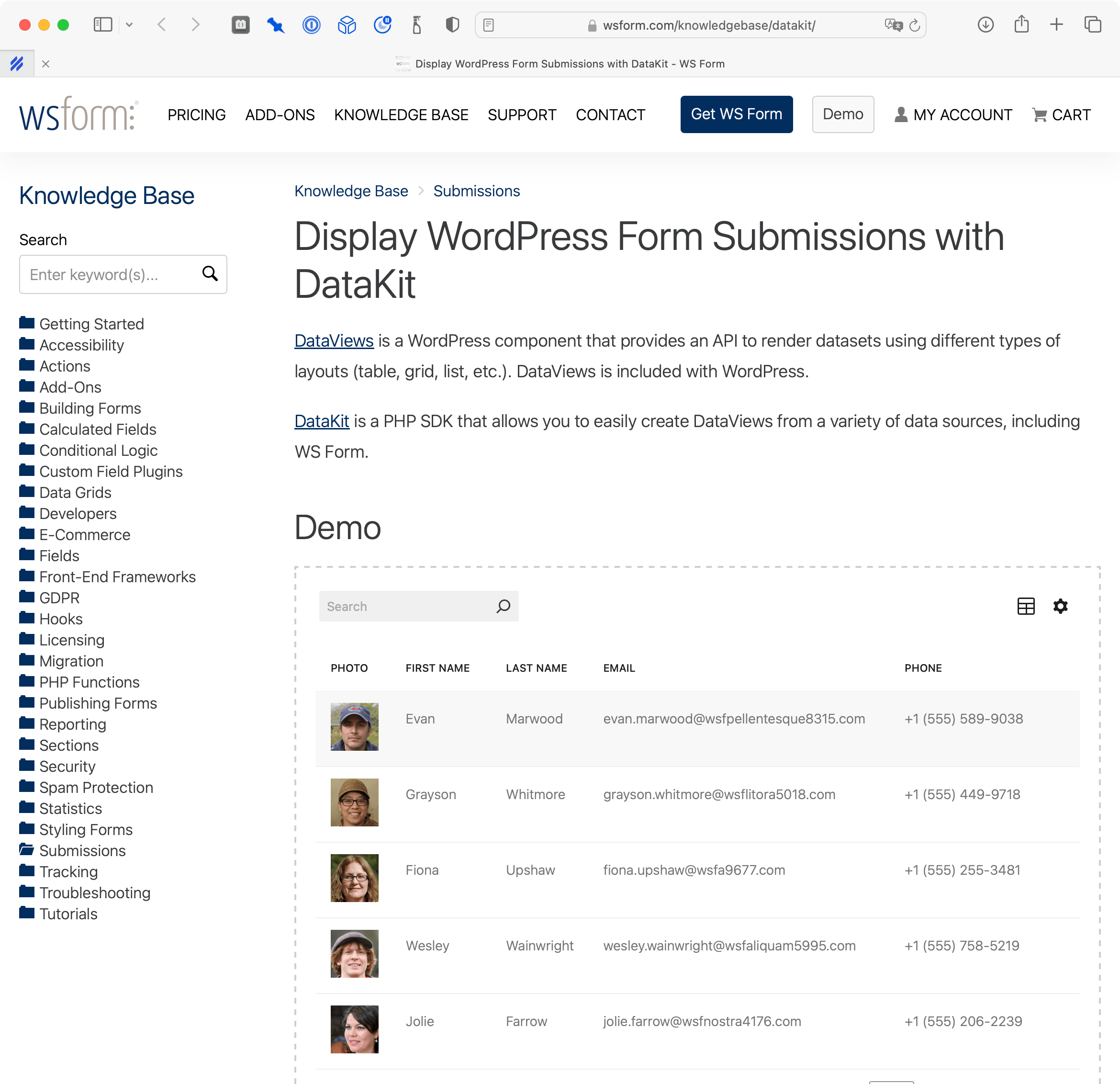This screenshot has width=1120, height=1084.
Task: Select phone number +1 (555) 758-5219
Action: click(962, 945)
